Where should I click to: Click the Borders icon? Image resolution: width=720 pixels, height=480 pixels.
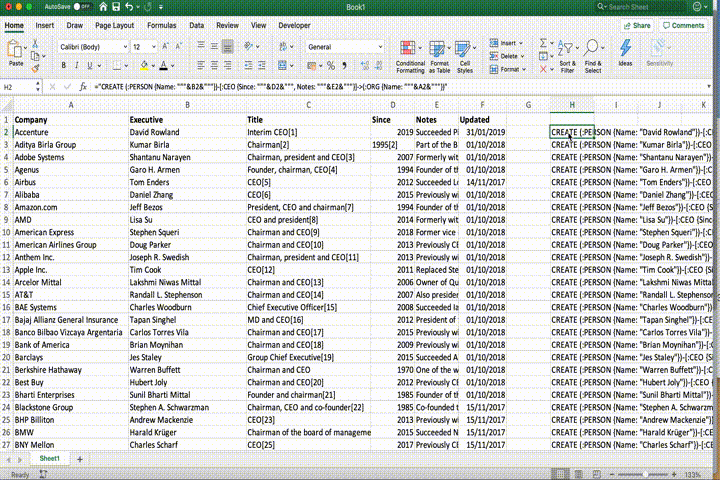pos(117,66)
